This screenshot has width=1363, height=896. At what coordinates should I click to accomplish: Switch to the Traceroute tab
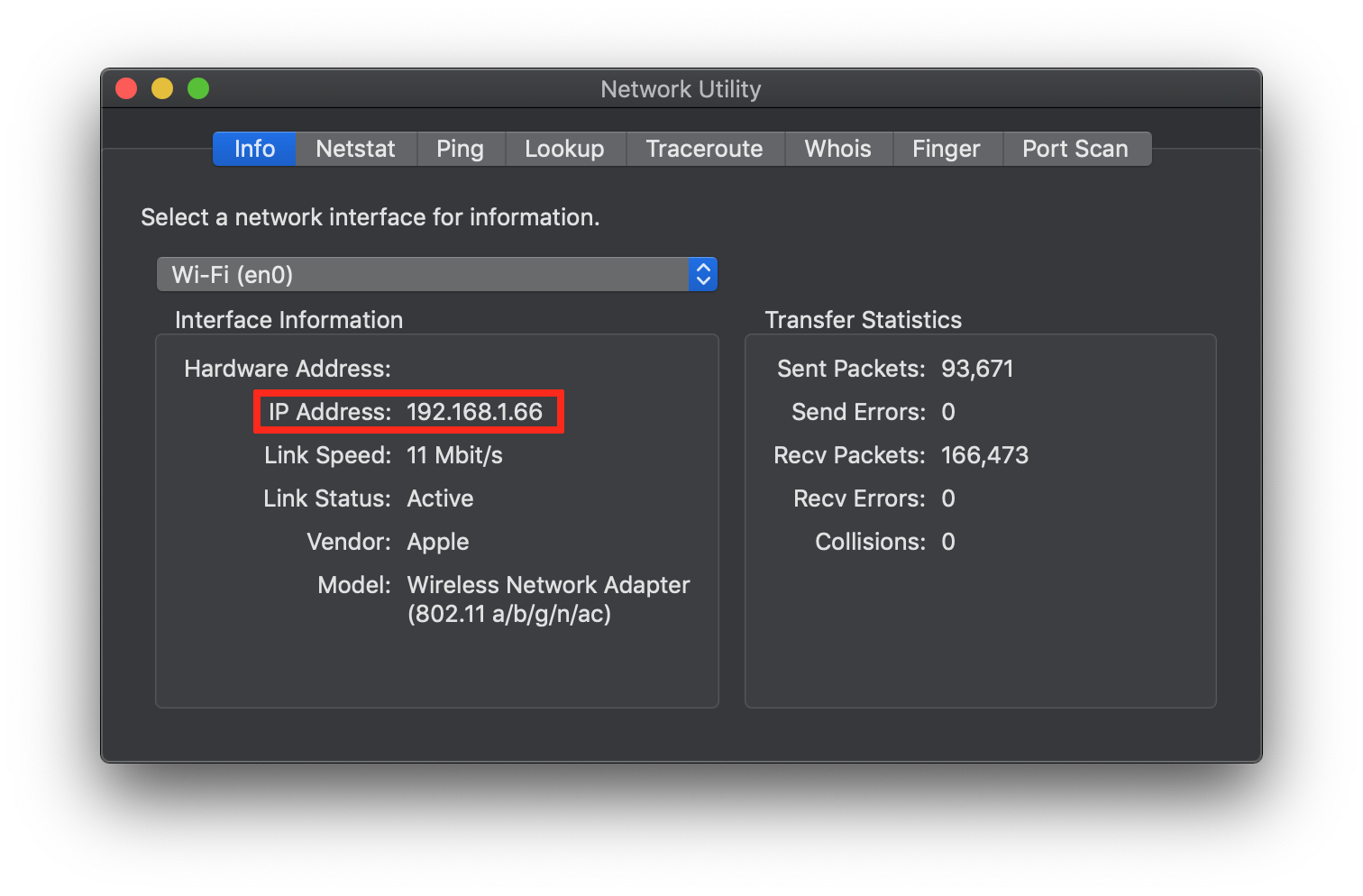705,148
